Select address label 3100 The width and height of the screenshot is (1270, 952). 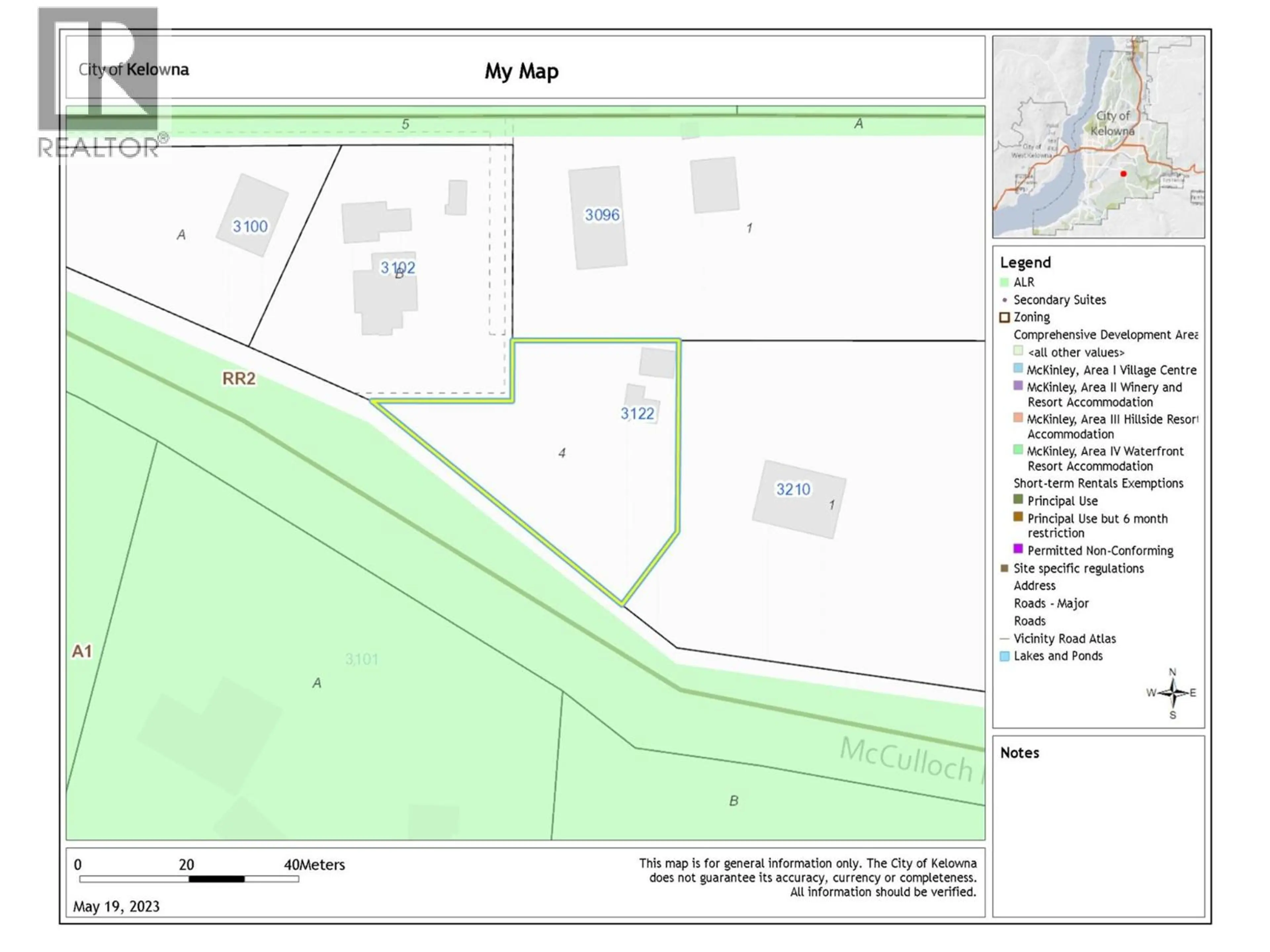click(250, 226)
